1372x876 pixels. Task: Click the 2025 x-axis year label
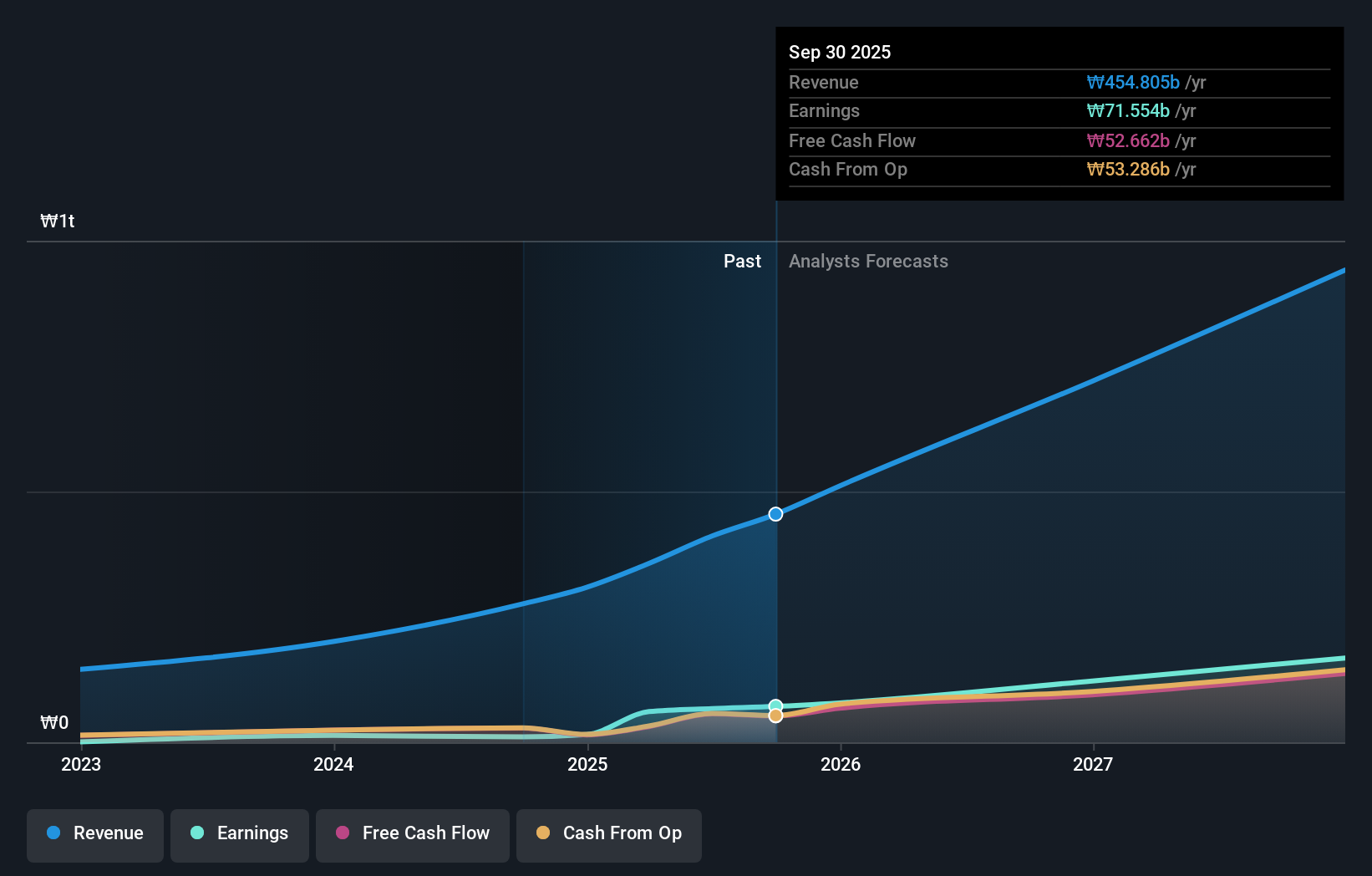tap(587, 763)
